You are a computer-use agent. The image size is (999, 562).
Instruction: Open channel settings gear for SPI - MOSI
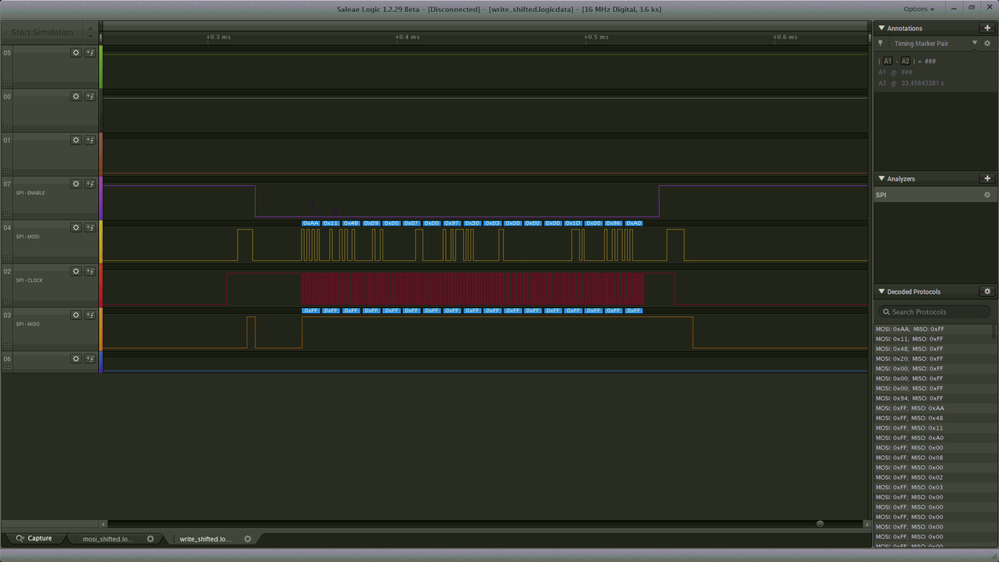pos(76,227)
